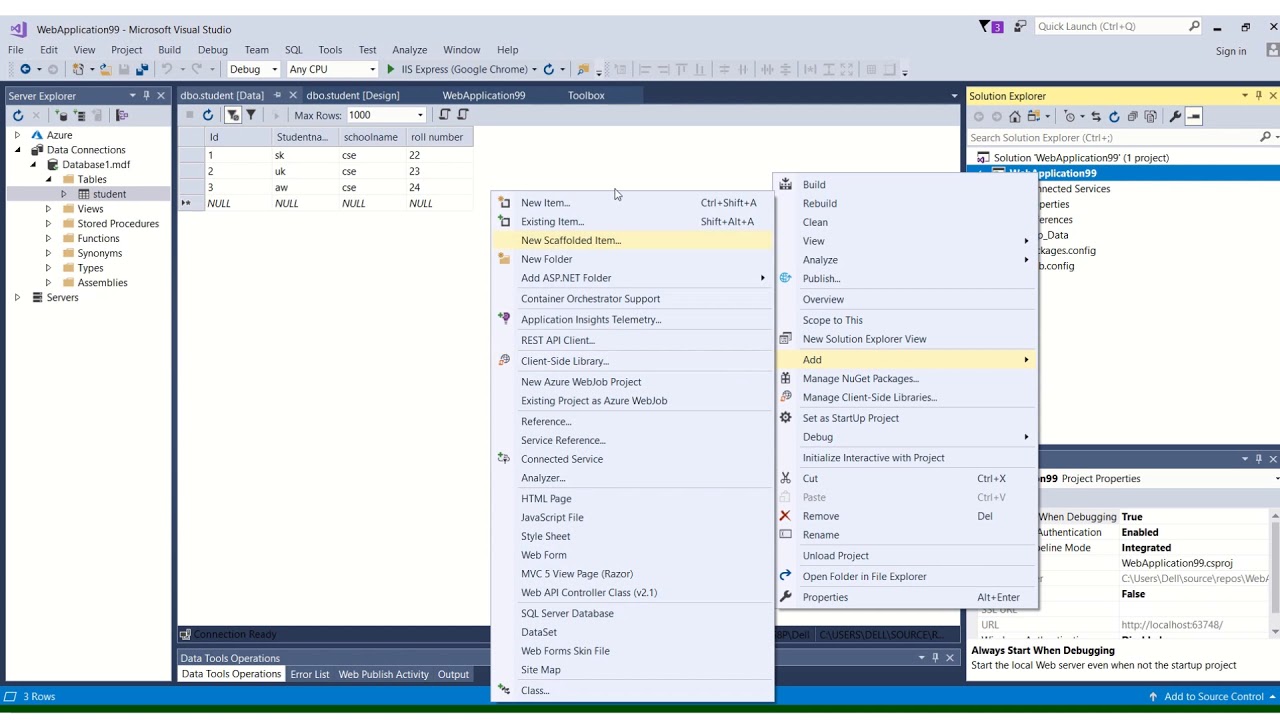Click Show All Files icon in Solution Explorer
The width and height of the screenshot is (1280, 720).
pos(1151,117)
